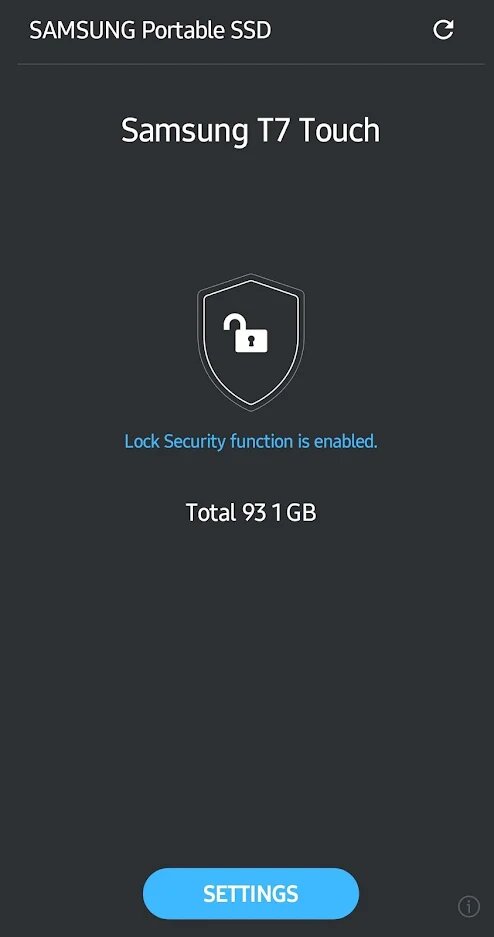Click the word 'SAMSUNG' in the app header

pyautogui.click(x=82, y=30)
